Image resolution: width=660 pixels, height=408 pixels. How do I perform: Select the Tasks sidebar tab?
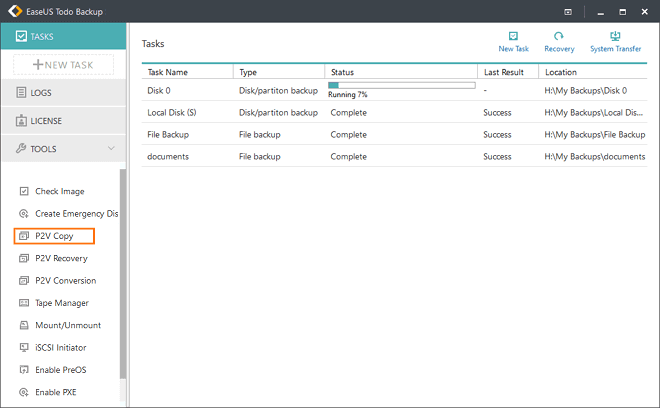pyautogui.click(x=63, y=37)
